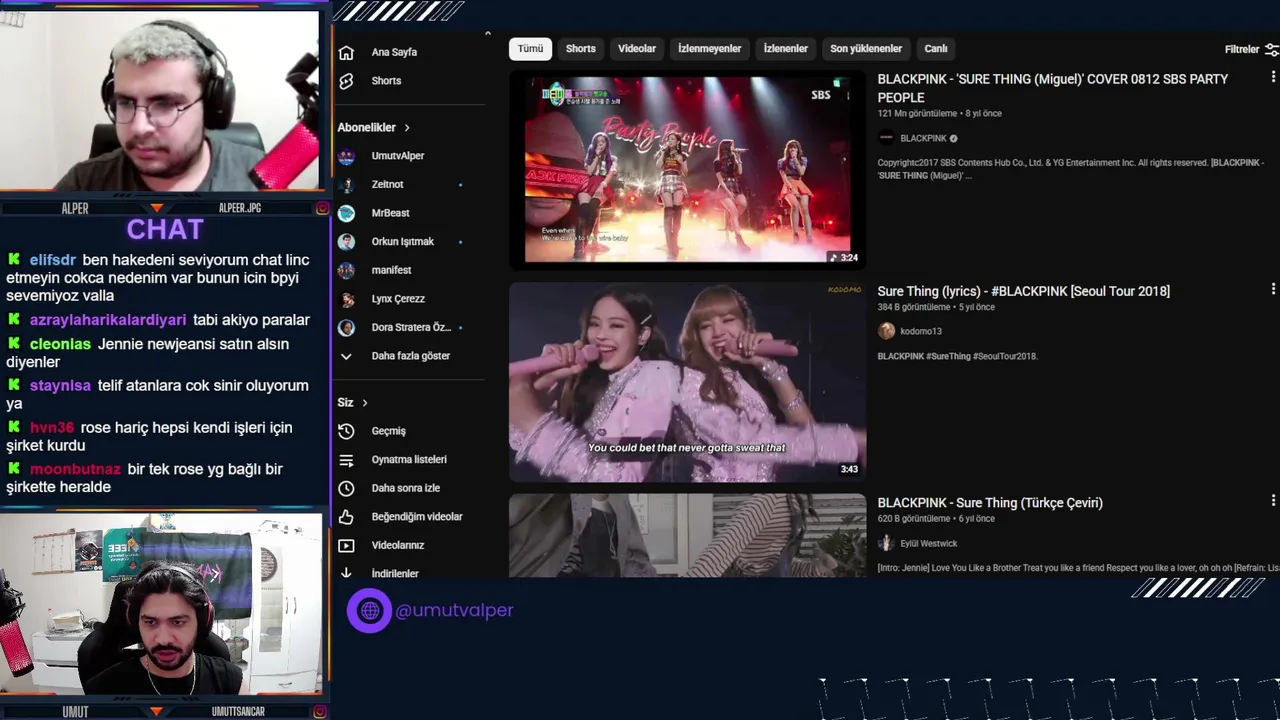Viewport: 1280px width, 720px height.
Task: Open manifest channel avatar
Action: pyautogui.click(x=346, y=270)
